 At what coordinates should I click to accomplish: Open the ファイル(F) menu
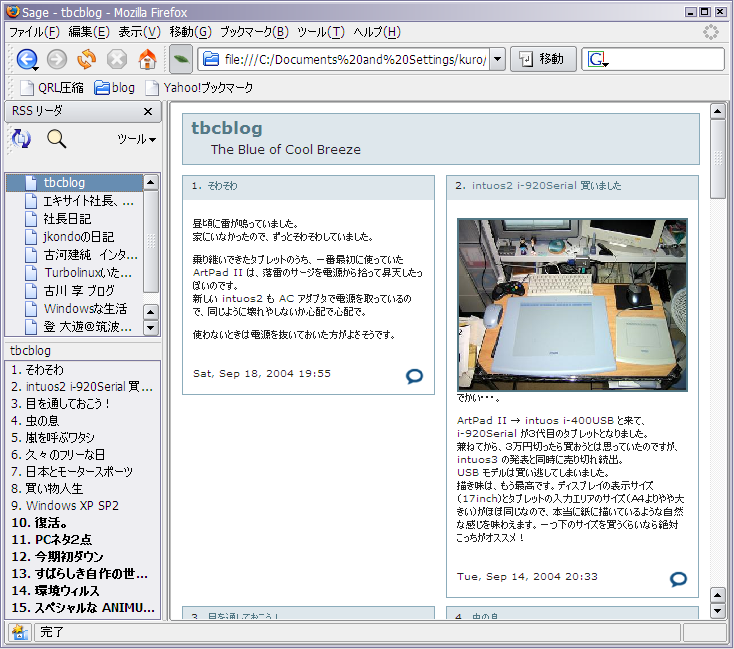click(35, 32)
